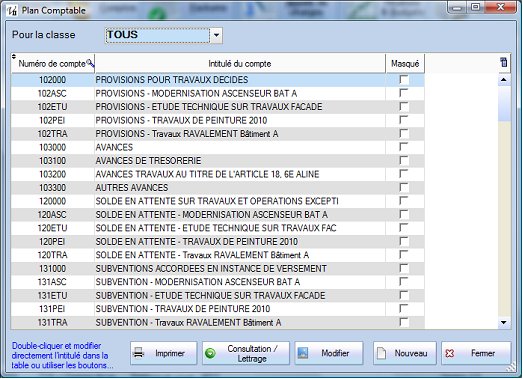Select AVANCES DE TRESORERIE label
The image size is (523, 379).
coord(148,160)
